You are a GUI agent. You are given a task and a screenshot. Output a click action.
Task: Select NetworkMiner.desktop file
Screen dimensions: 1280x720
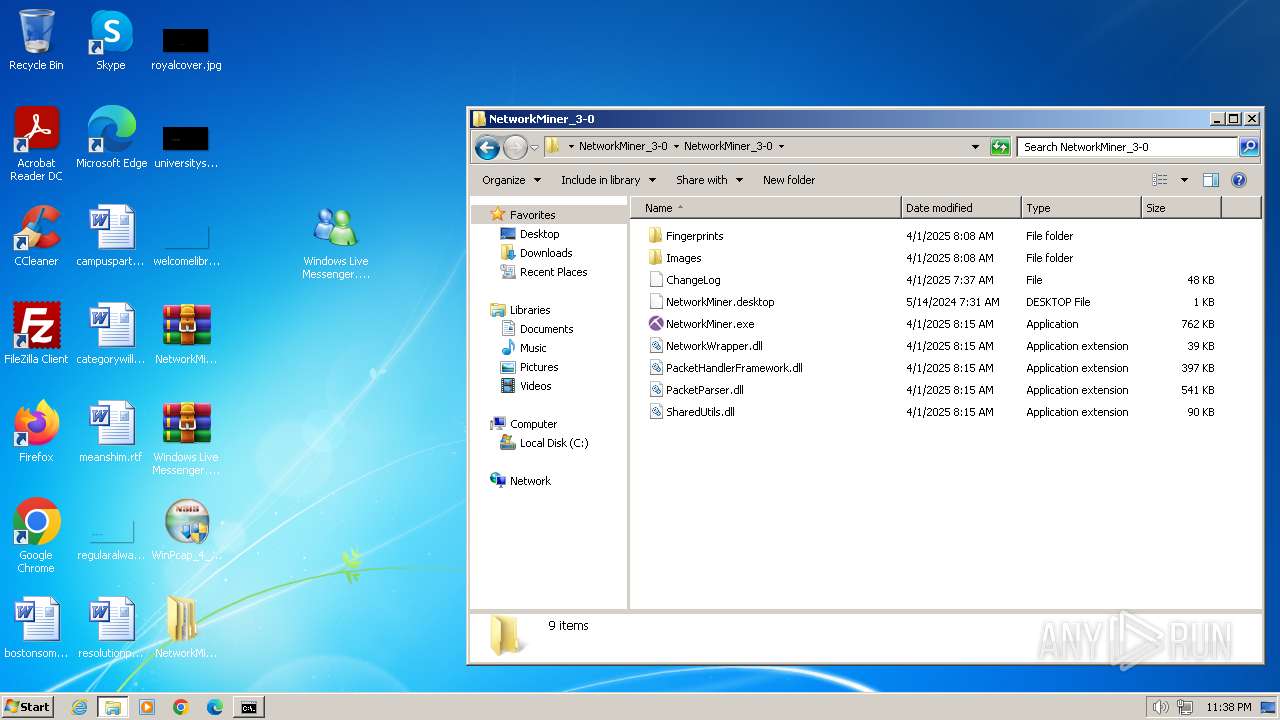720,302
